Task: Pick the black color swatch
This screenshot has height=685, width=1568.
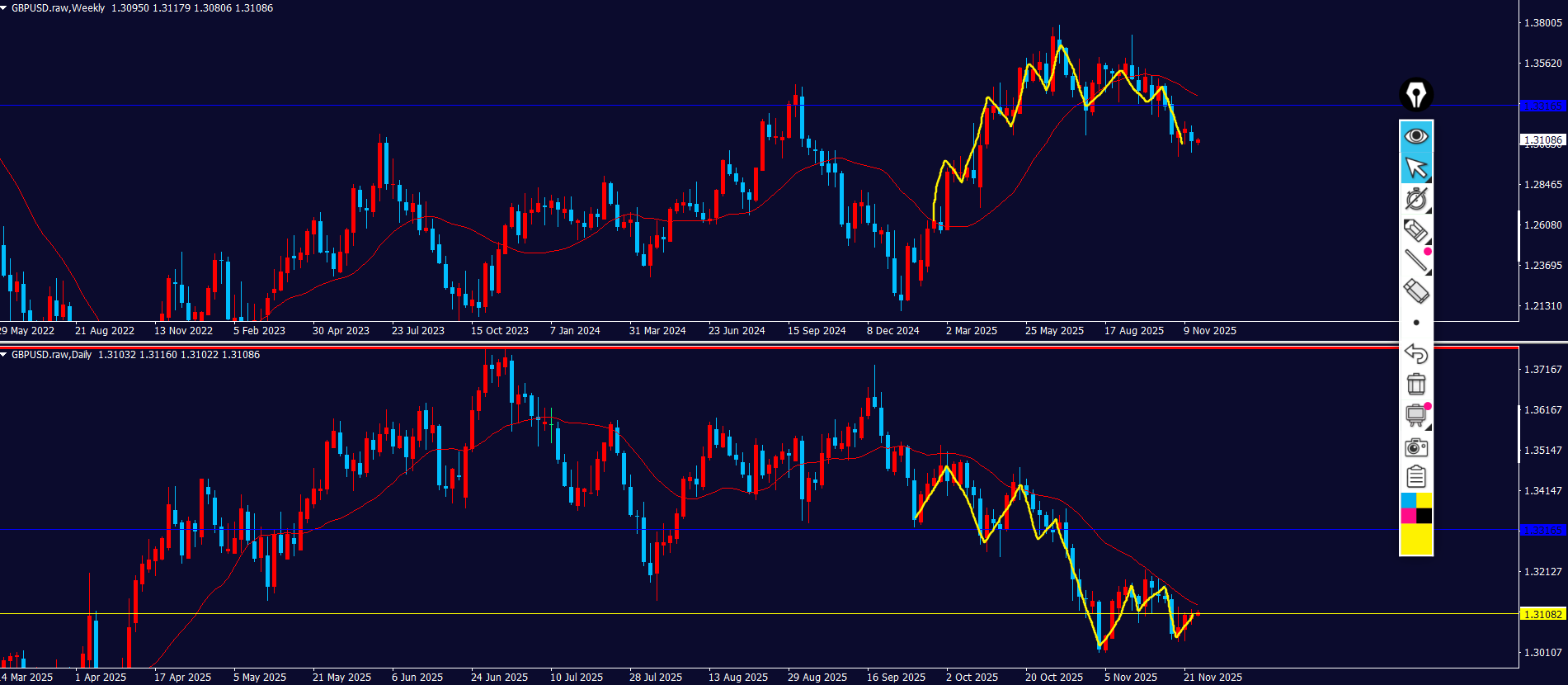Action: click(1424, 516)
